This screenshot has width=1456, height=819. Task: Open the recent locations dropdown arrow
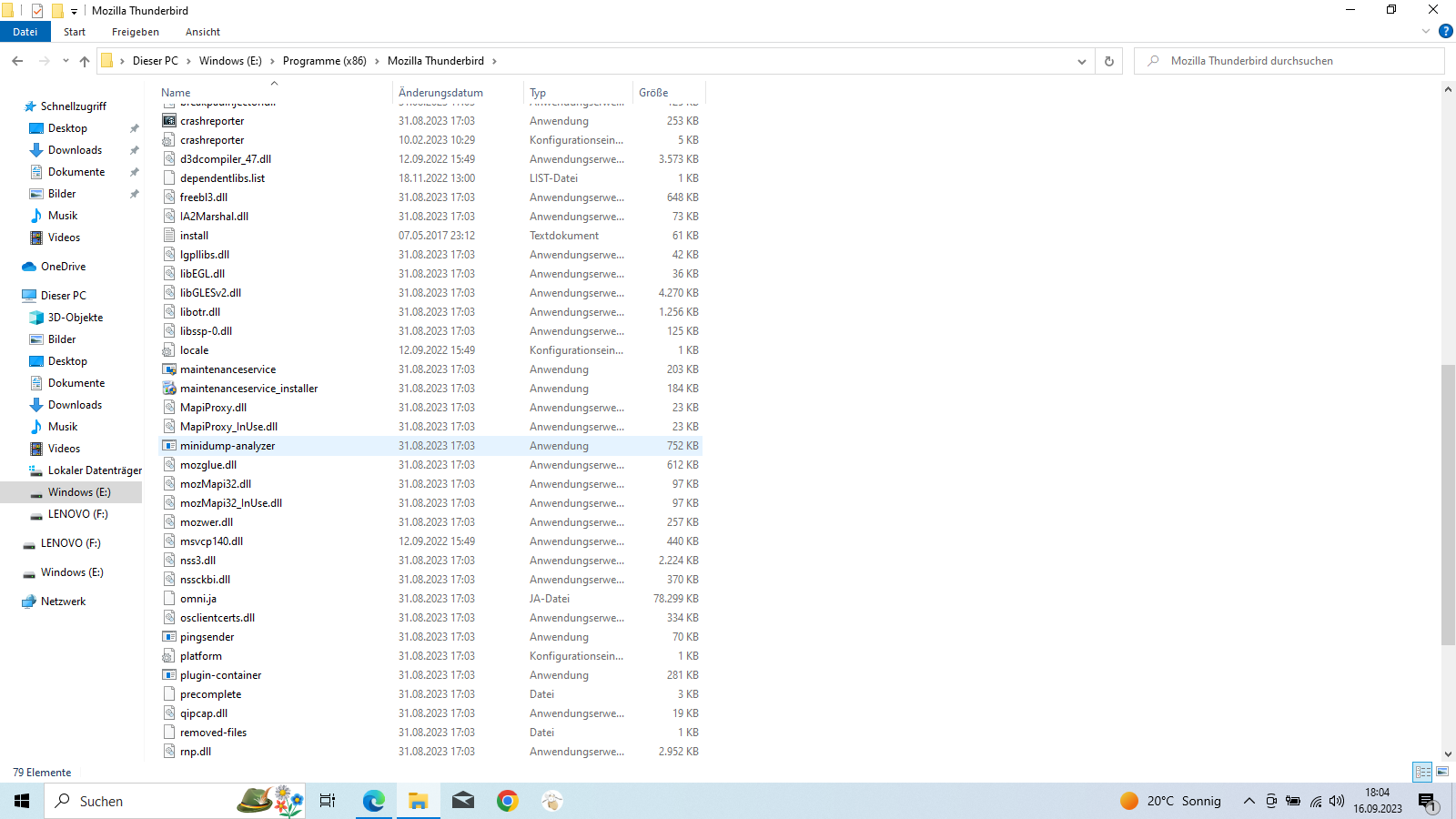coord(66,61)
